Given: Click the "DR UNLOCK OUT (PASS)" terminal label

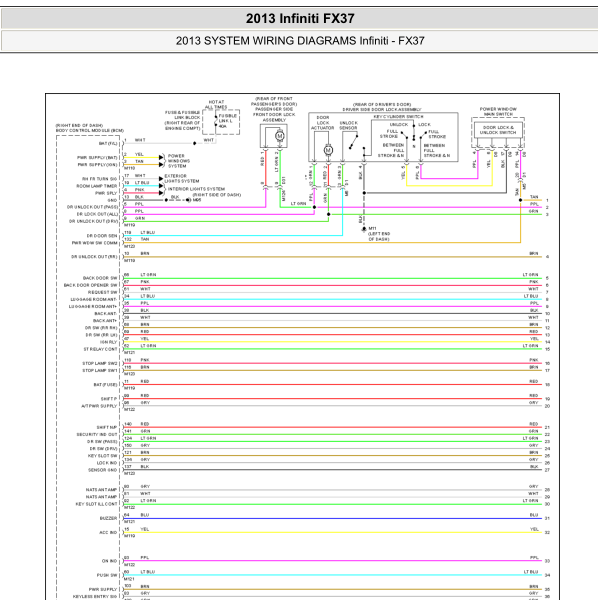Looking at the screenshot, I should click(92, 207).
